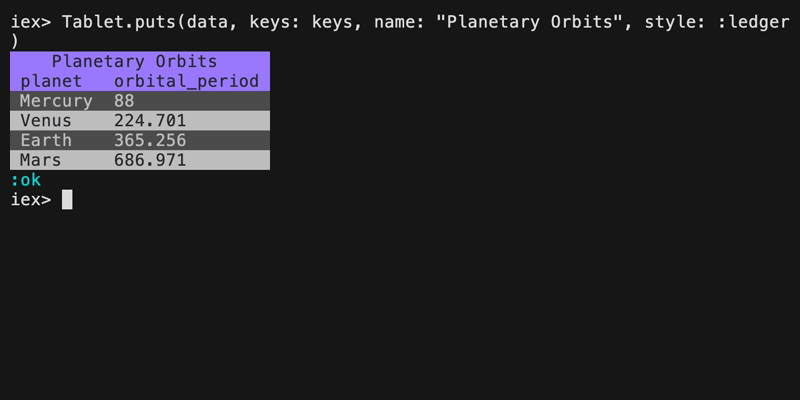Click the closing parenthesis on the second line
This screenshot has height=400, width=800.
click(x=14, y=41)
